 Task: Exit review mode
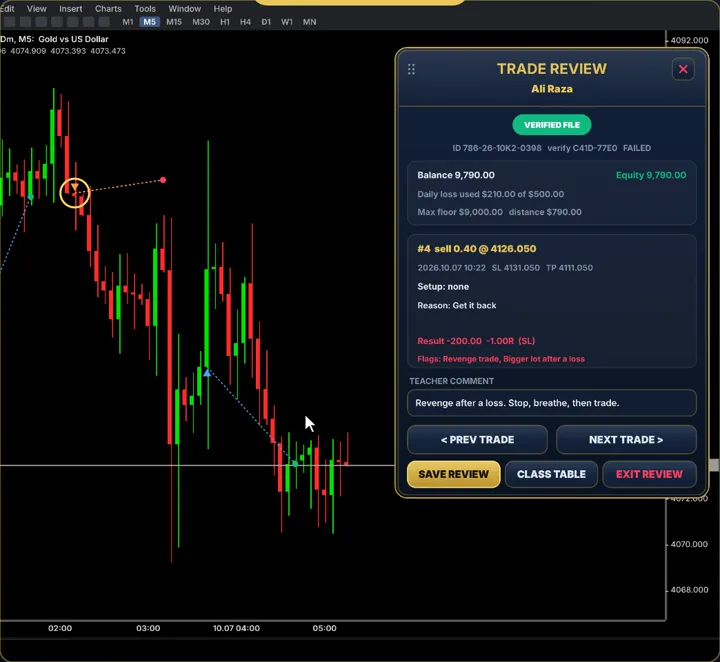[x=649, y=474]
